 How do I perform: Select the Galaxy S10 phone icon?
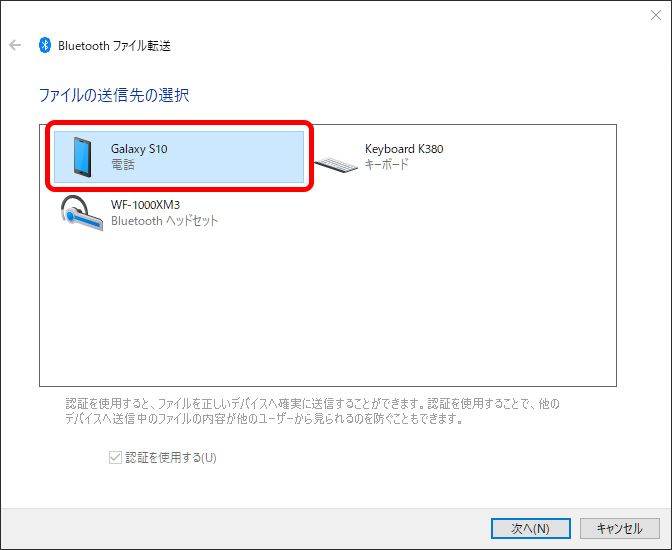(x=82, y=157)
